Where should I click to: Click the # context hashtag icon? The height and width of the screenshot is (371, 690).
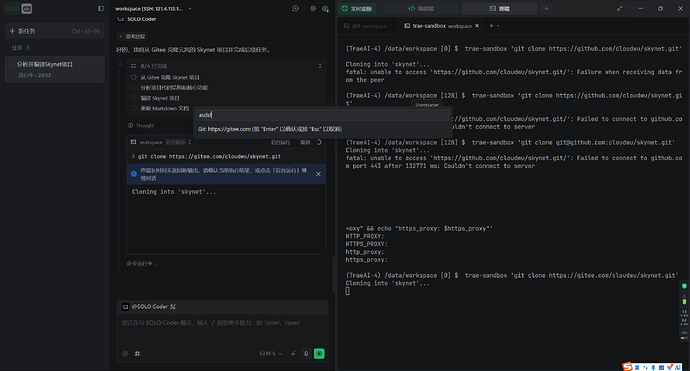(x=137, y=353)
